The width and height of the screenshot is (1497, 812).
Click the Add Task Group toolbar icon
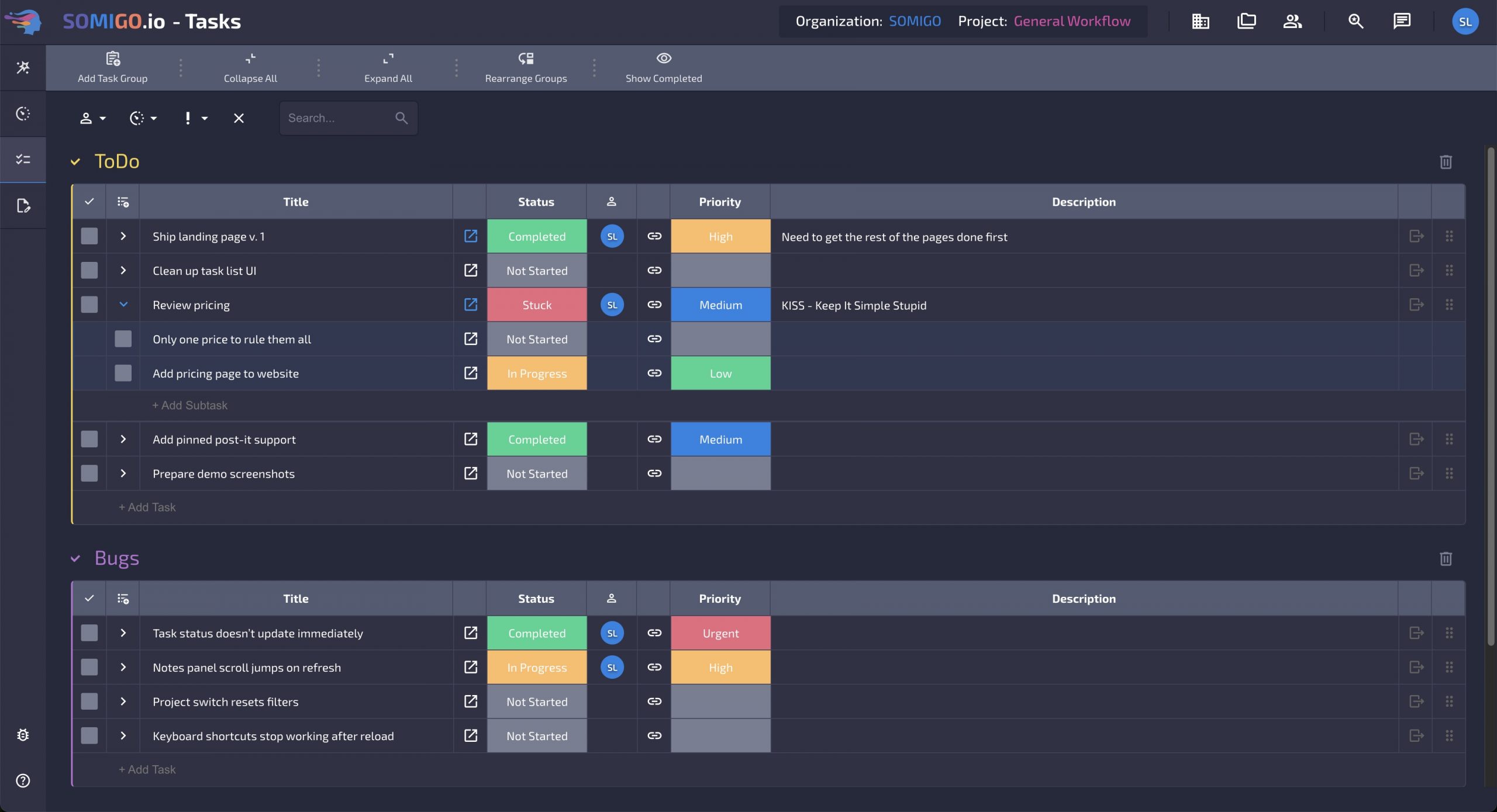[113, 58]
